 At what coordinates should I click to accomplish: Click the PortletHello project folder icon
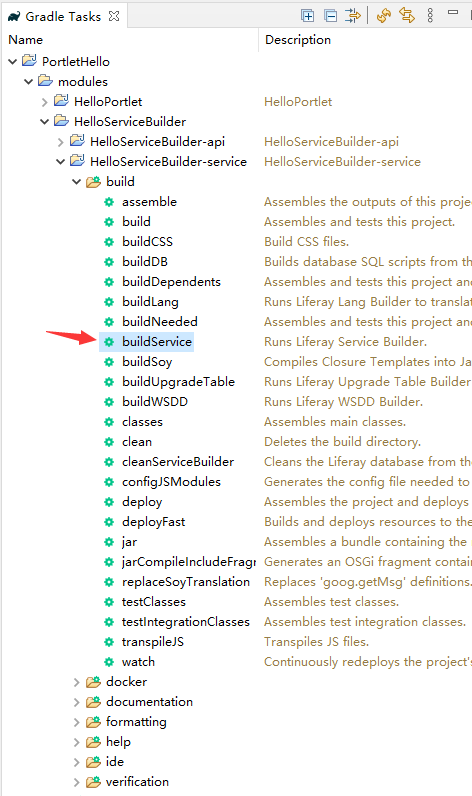click(29, 61)
